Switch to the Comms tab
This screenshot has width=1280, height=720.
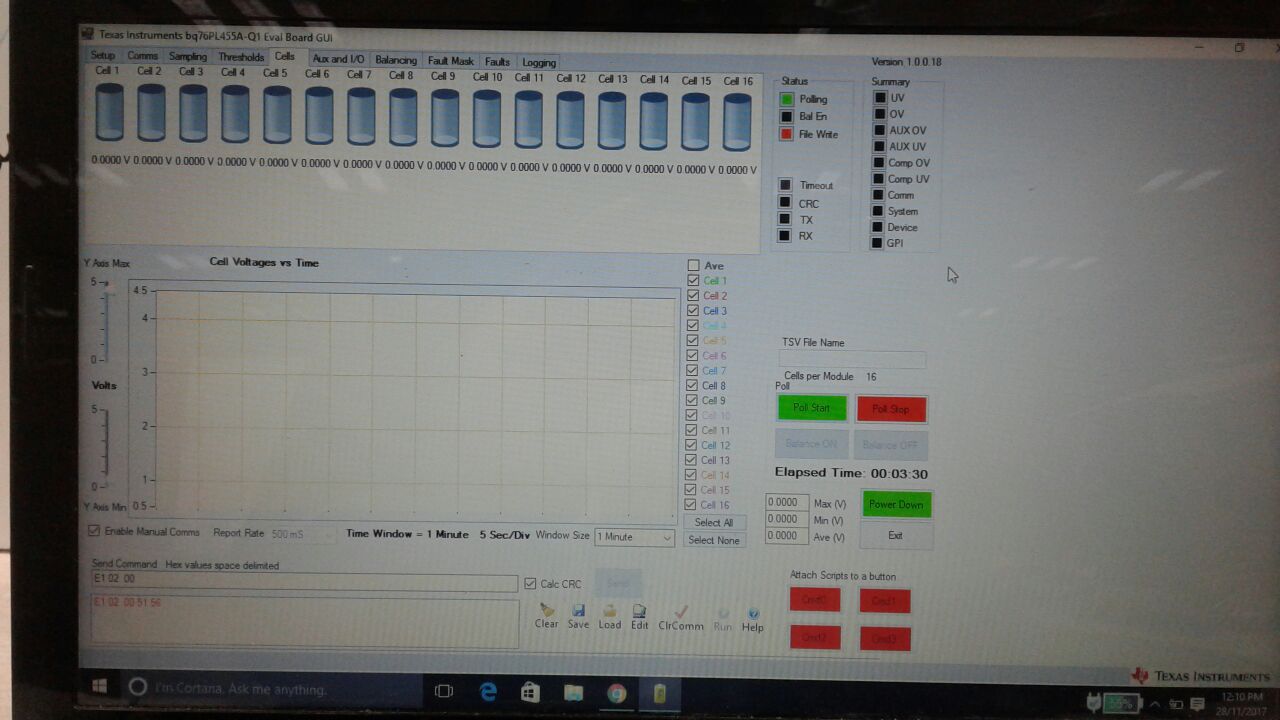[143, 56]
